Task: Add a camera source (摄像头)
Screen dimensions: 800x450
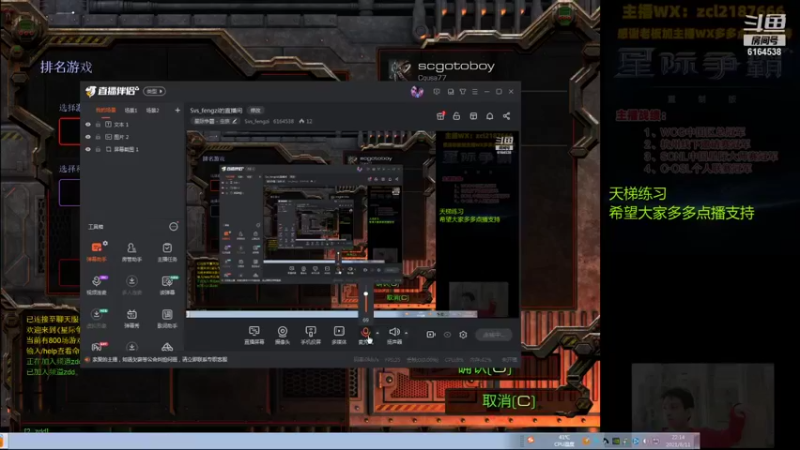Action: (x=282, y=335)
